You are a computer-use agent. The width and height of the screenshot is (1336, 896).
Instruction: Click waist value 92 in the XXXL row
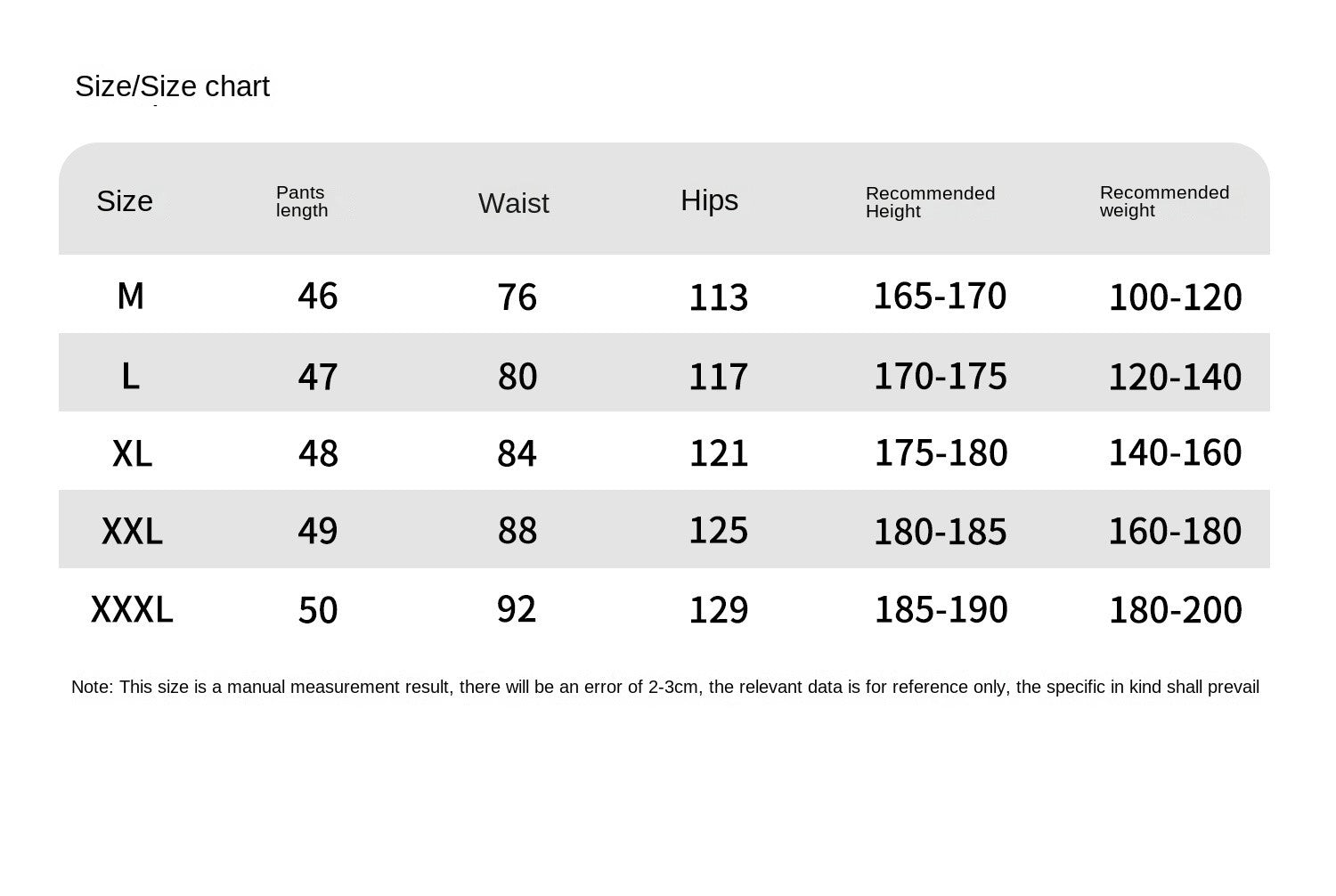[x=517, y=609]
